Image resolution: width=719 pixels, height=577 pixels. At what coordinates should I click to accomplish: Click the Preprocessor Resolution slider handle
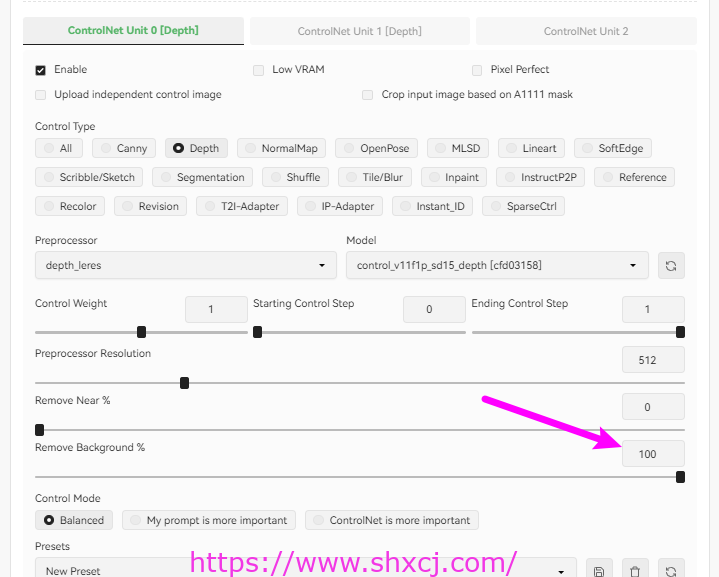[x=184, y=383]
